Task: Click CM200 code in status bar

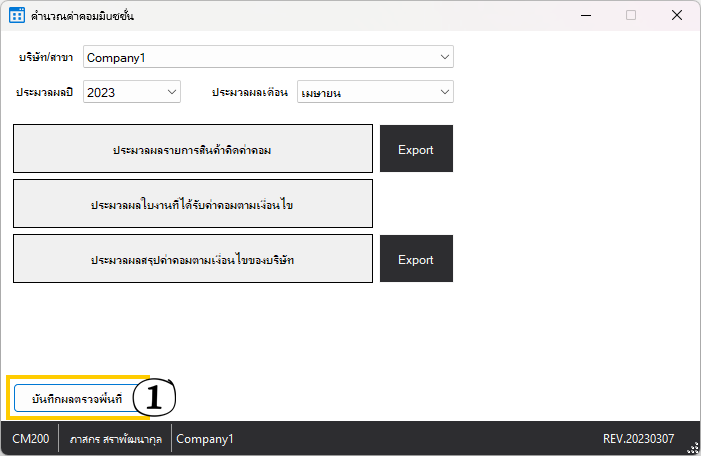Action: coord(30,439)
